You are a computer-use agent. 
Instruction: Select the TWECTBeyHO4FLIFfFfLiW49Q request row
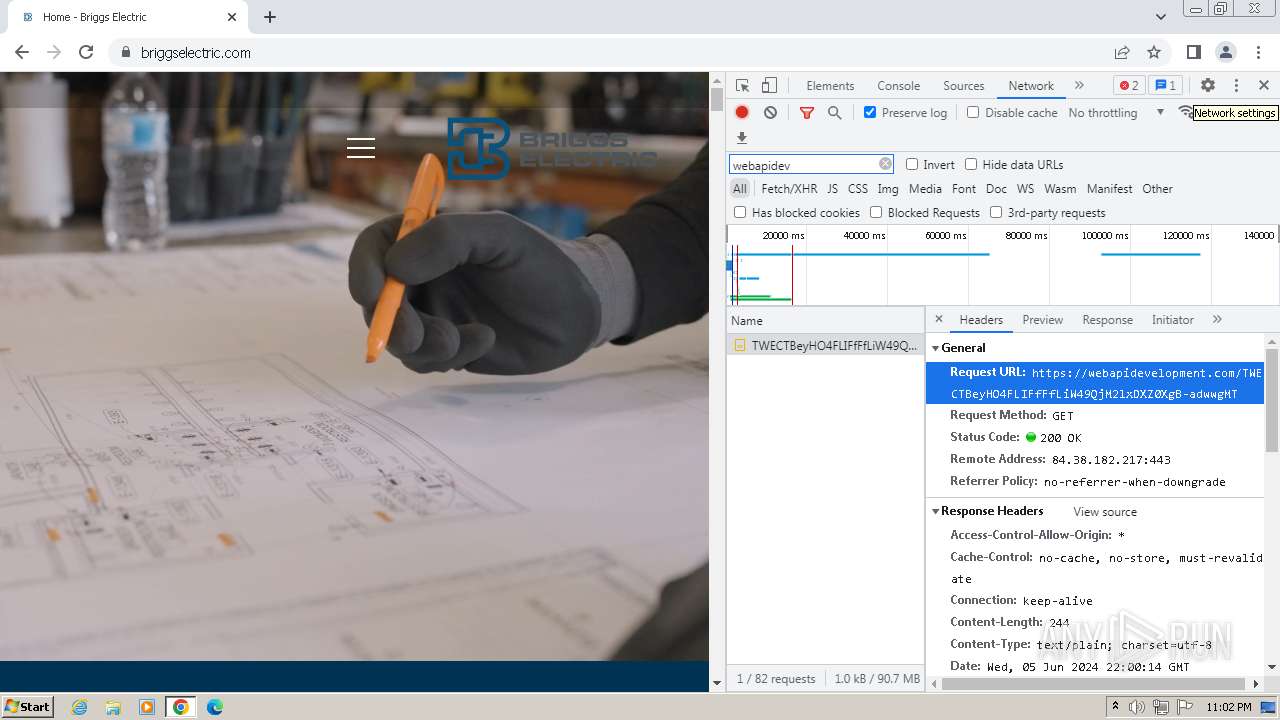(x=825, y=345)
